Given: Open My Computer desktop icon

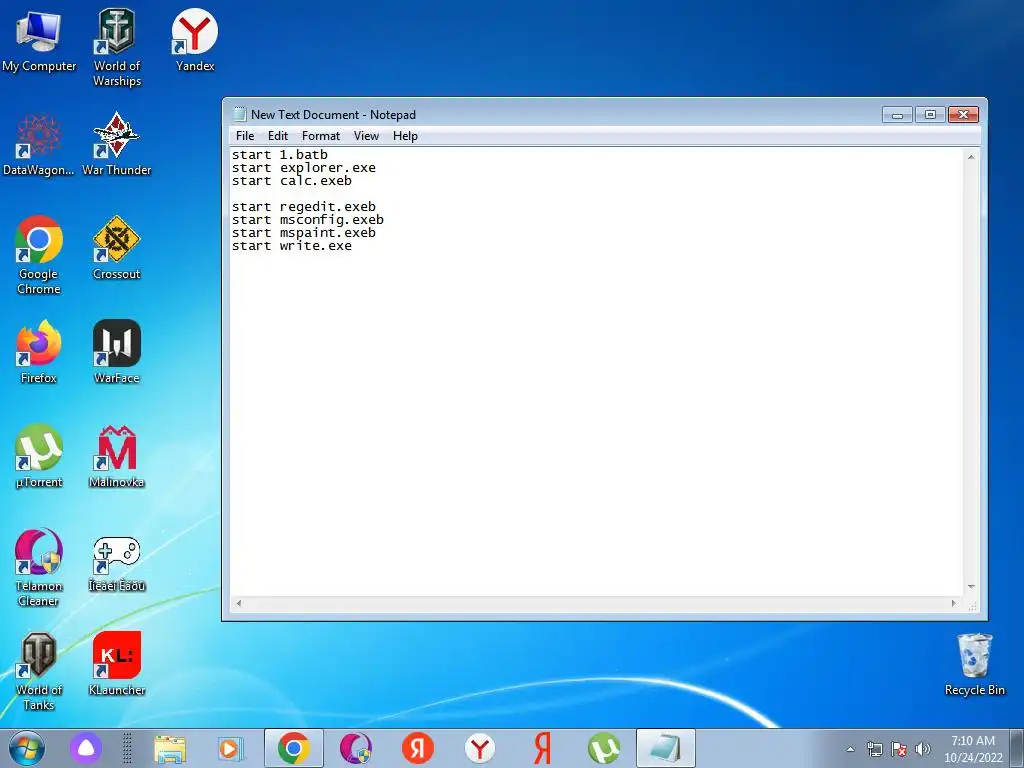Looking at the screenshot, I should (x=39, y=40).
